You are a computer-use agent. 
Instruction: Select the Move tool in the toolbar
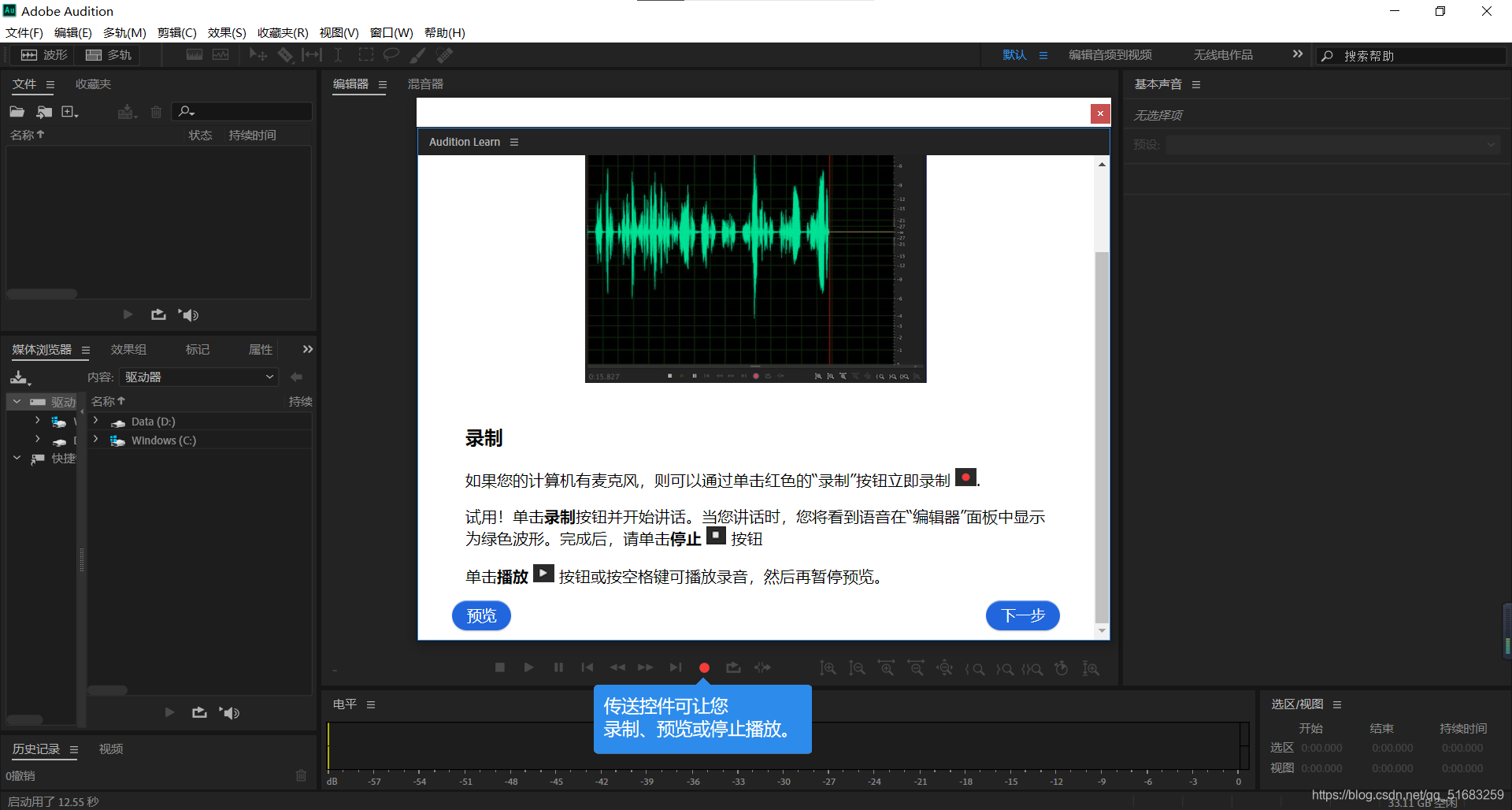click(258, 55)
